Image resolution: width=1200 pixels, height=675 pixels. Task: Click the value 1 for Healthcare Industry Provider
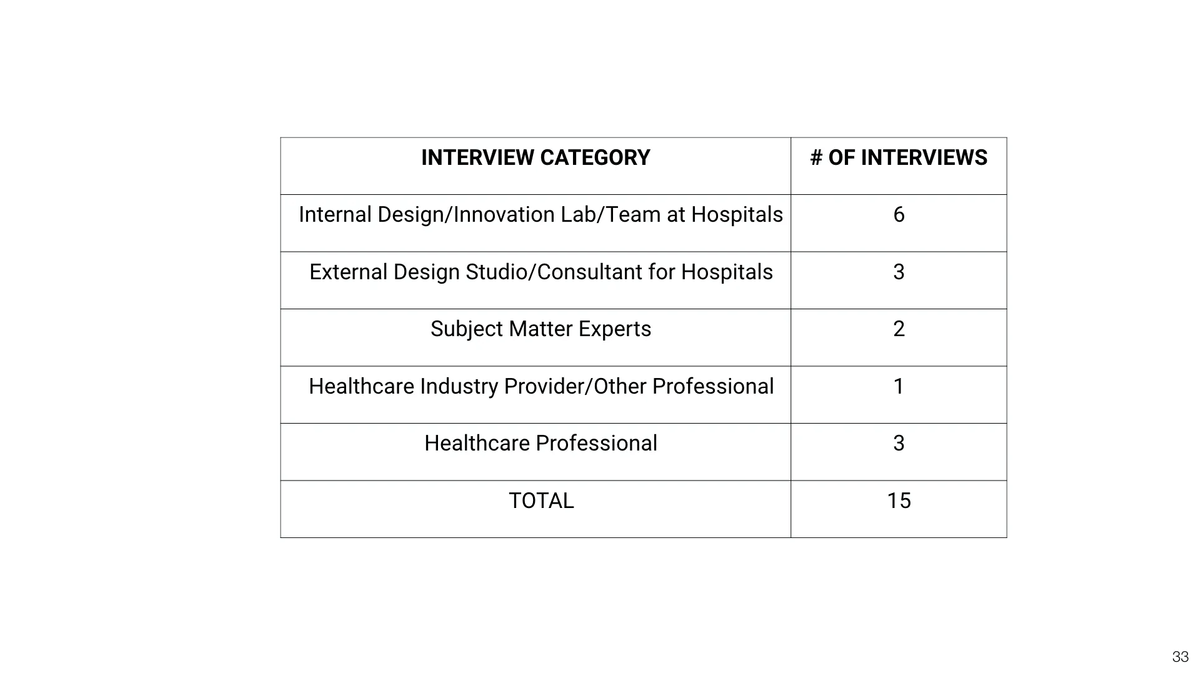click(x=899, y=386)
